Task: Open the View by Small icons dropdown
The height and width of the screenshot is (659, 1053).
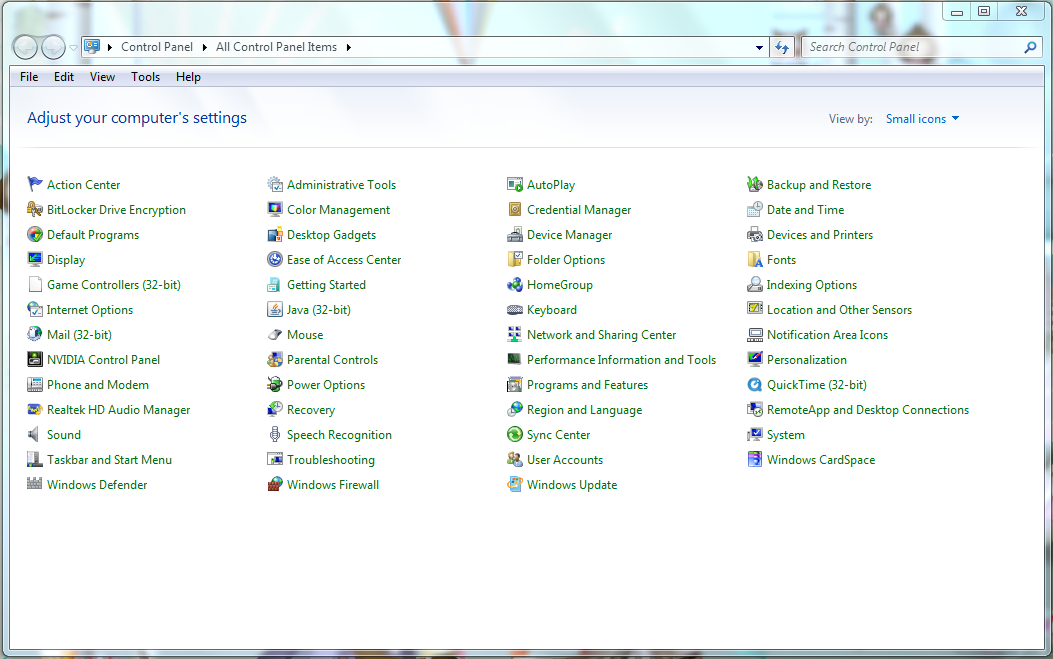Action: (x=923, y=119)
